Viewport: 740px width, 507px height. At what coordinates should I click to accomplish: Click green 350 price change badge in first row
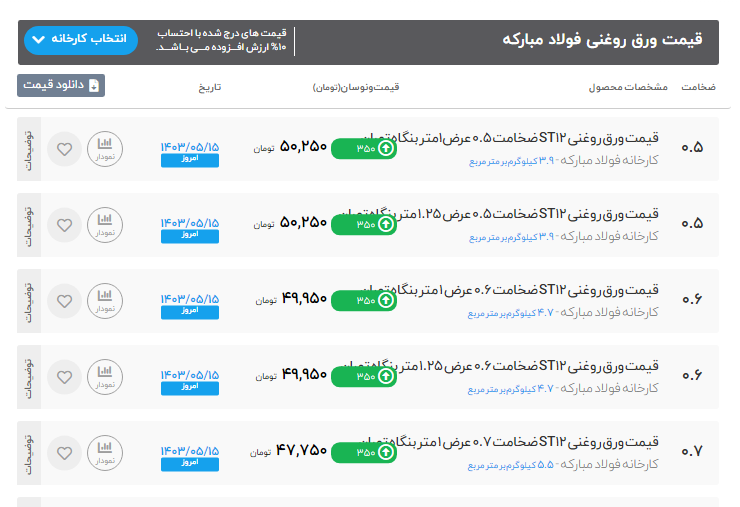364,148
